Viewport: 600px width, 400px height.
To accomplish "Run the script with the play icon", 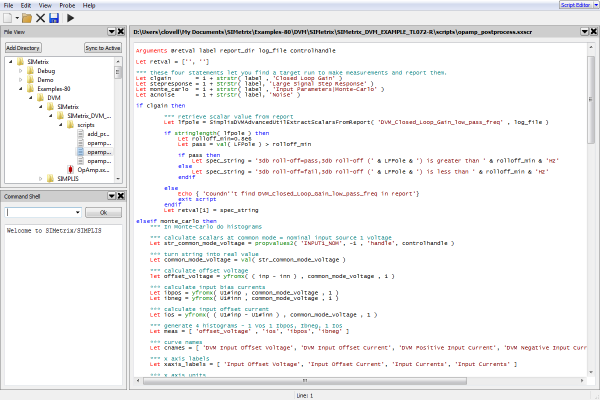I will coord(70,18).
